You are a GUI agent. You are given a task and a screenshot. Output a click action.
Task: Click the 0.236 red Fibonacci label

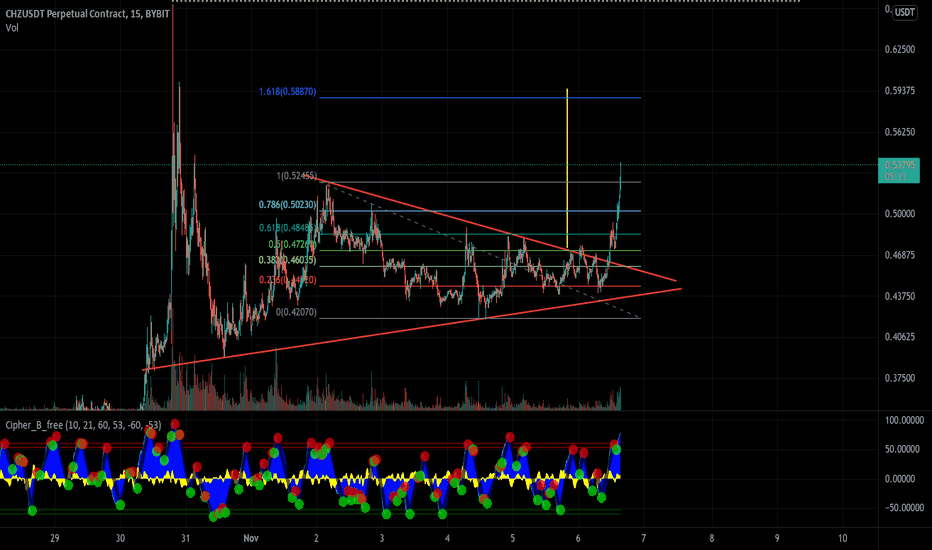[x=288, y=280]
